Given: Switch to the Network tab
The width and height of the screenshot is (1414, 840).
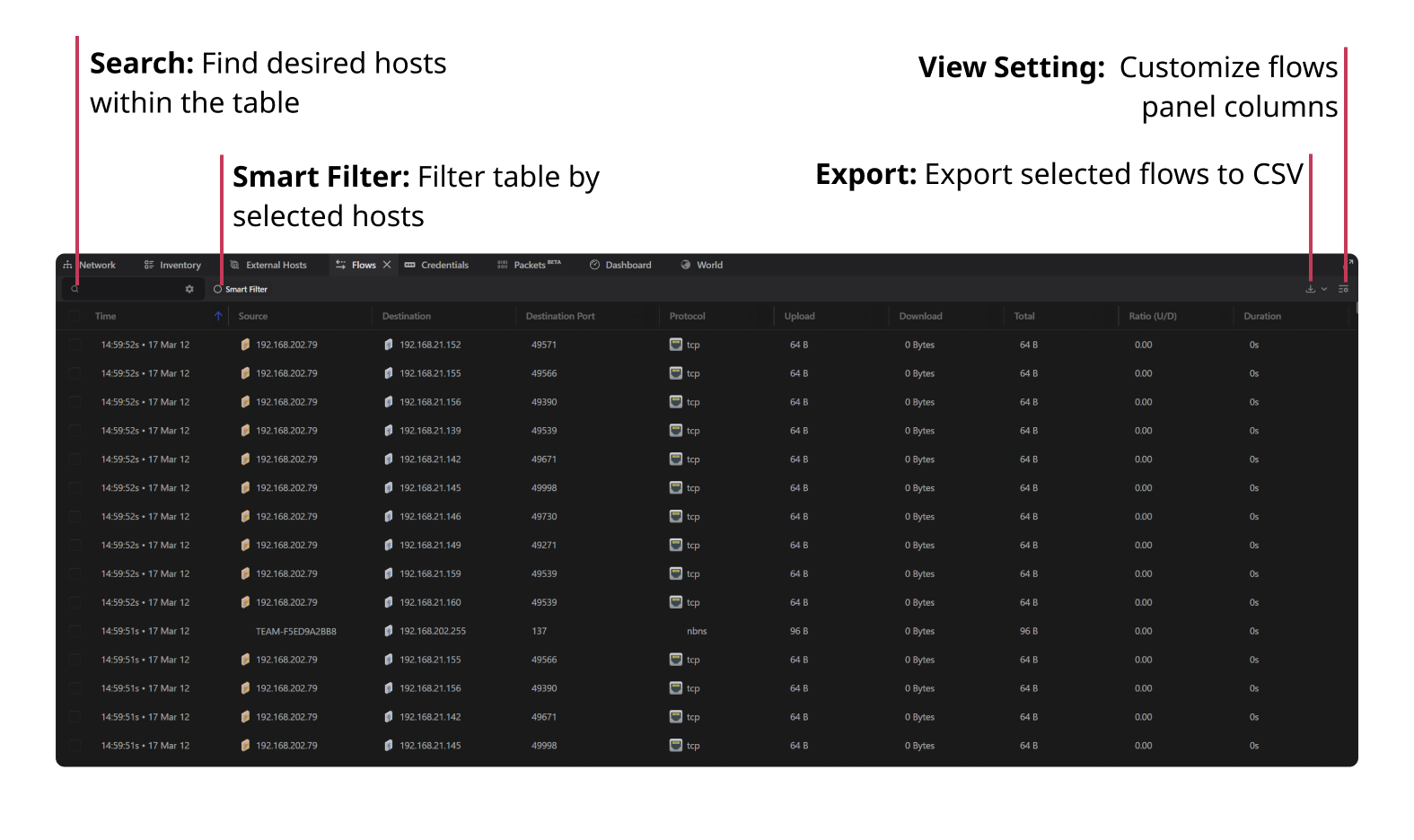Looking at the screenshot, I should [90, 265].
